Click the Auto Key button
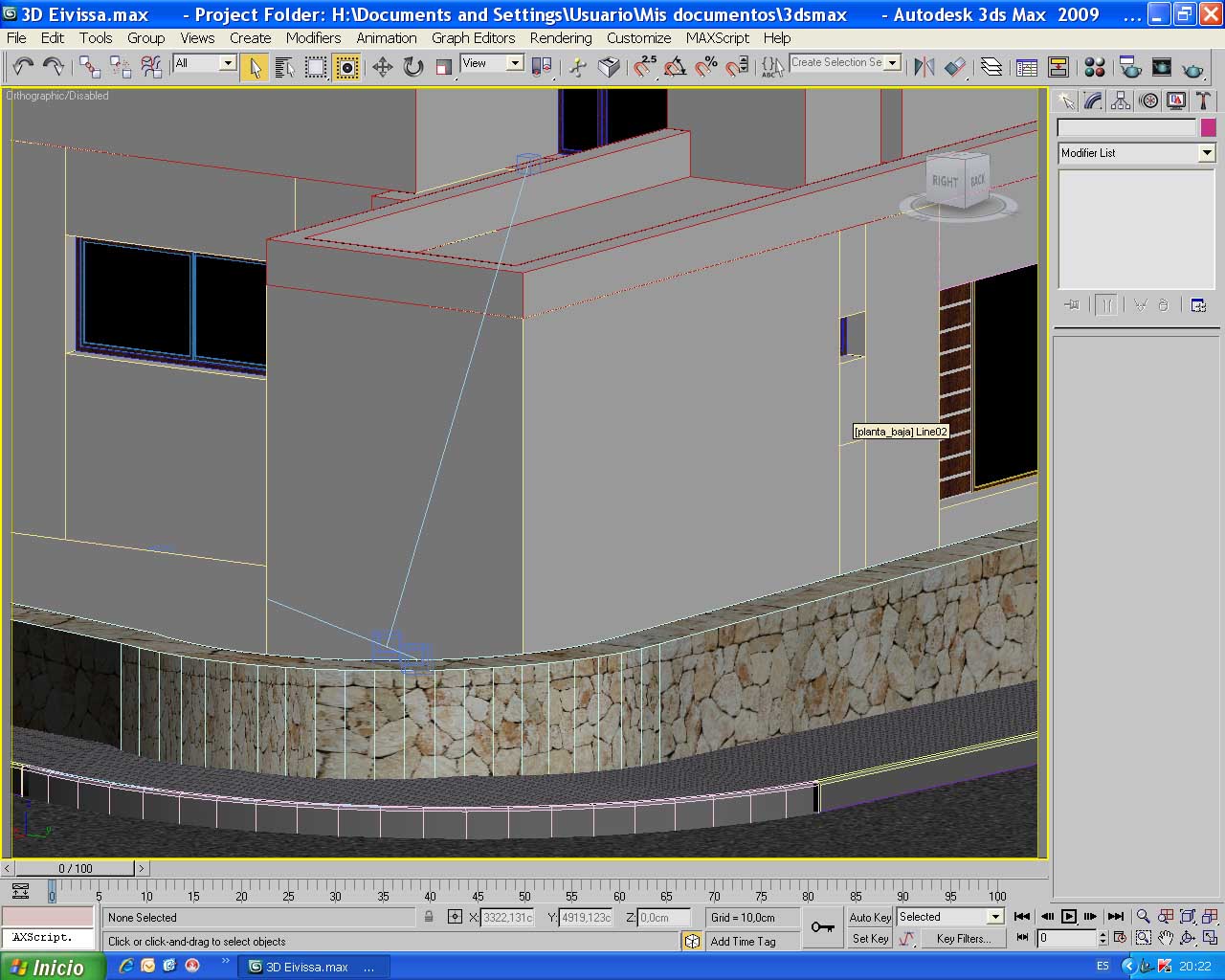The height and width of the screenshot is (980, 1225). pos(870,917)
